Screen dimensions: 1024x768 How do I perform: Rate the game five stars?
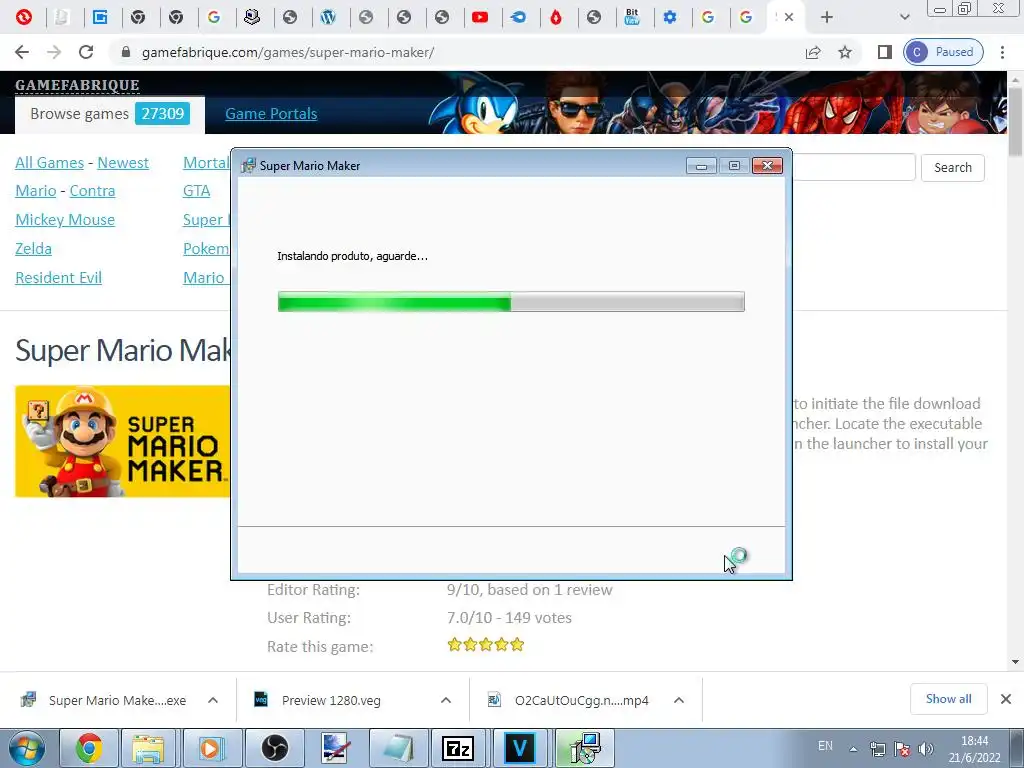point(517,645)
